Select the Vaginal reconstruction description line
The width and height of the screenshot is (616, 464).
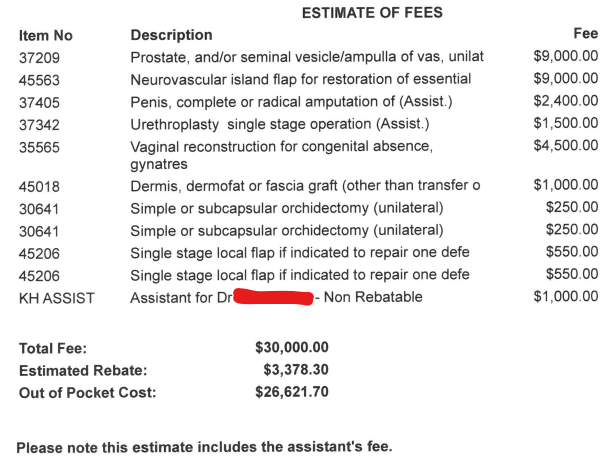tap(282, 147)
